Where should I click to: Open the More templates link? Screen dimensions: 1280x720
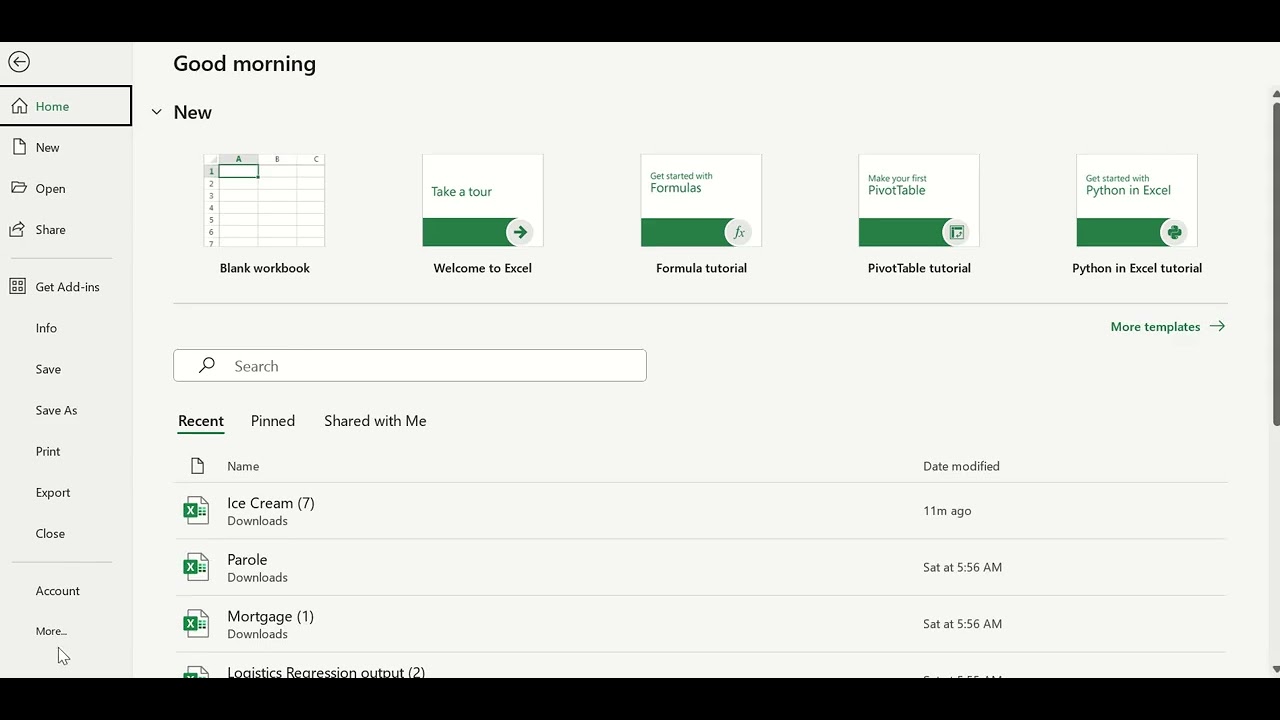(1167, 326)
